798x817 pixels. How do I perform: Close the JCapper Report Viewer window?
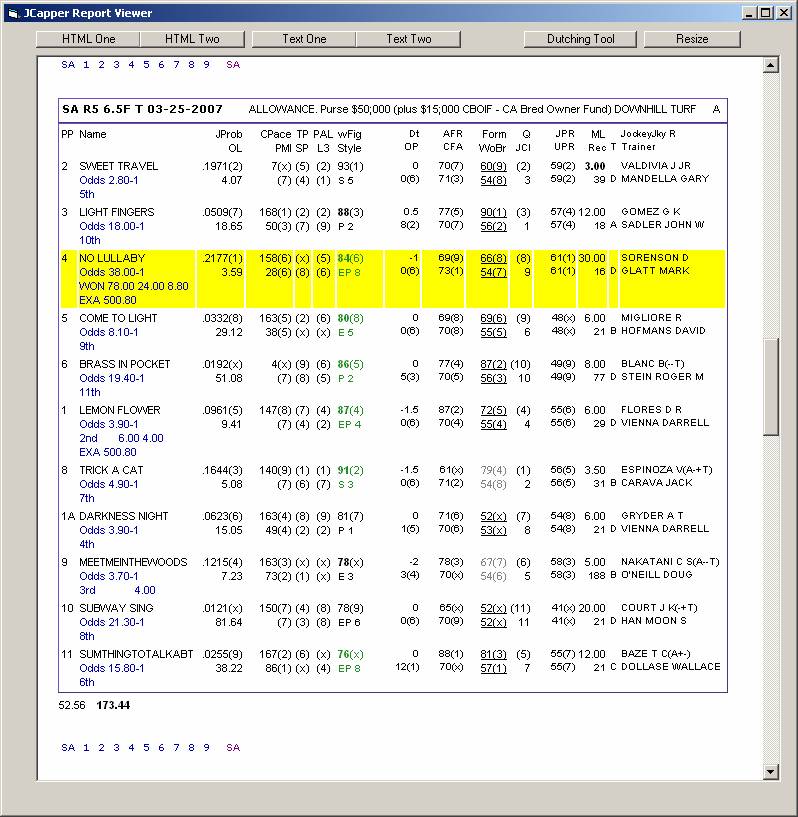click(x=783, y=13)
